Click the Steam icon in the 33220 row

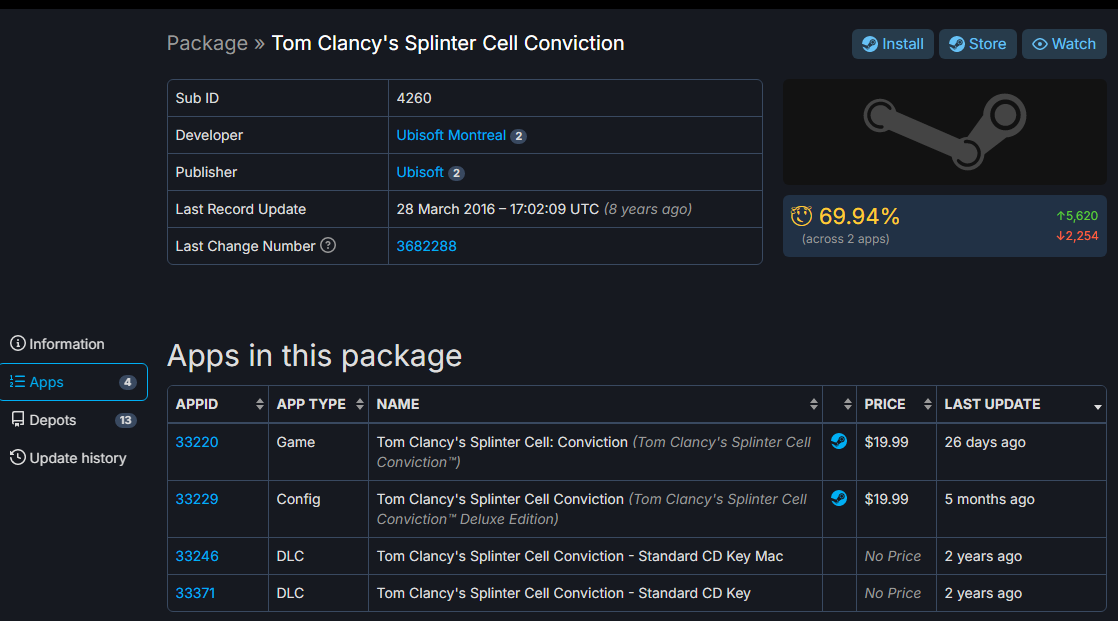click(838, 441)
